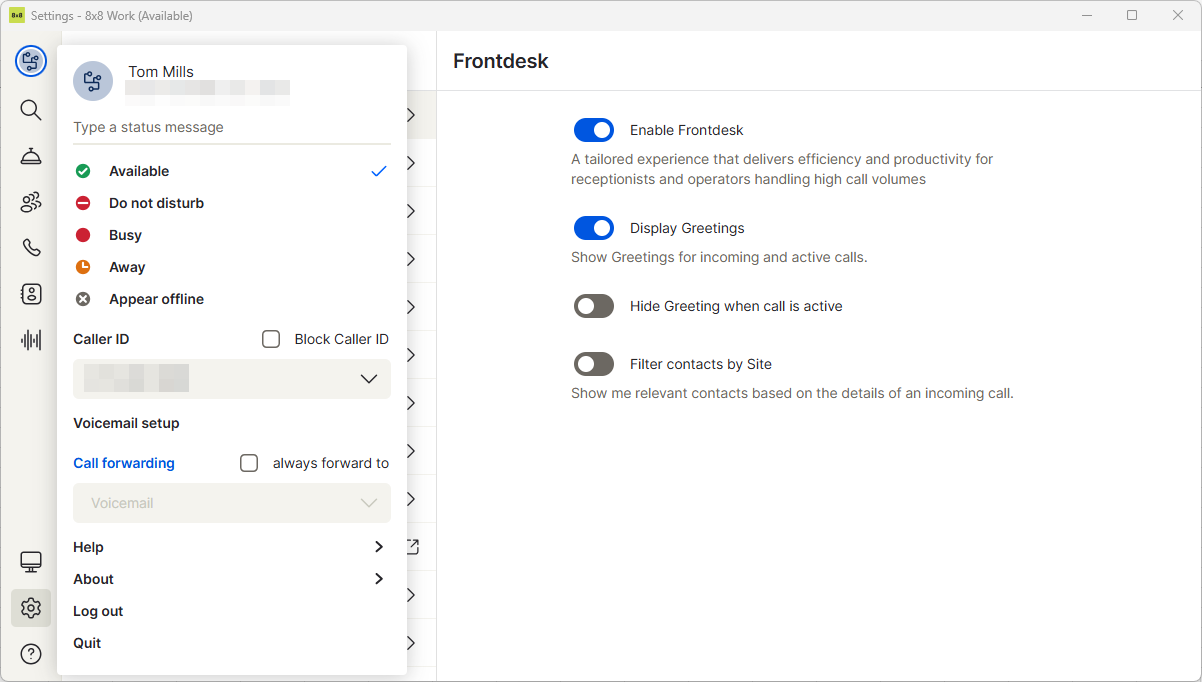The image size is (1202, 682).
Task: Click the green Available status icon
Action: coord(83,171)
